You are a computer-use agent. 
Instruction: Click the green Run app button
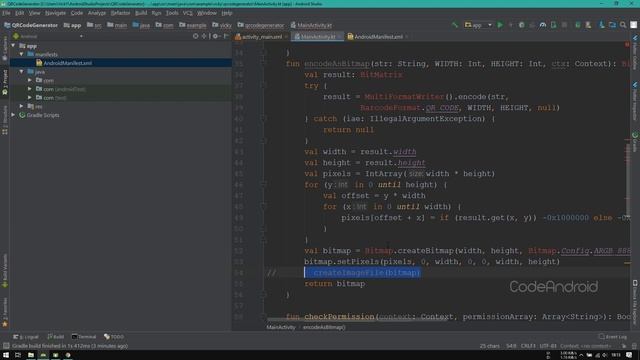[x=500, y=25]
